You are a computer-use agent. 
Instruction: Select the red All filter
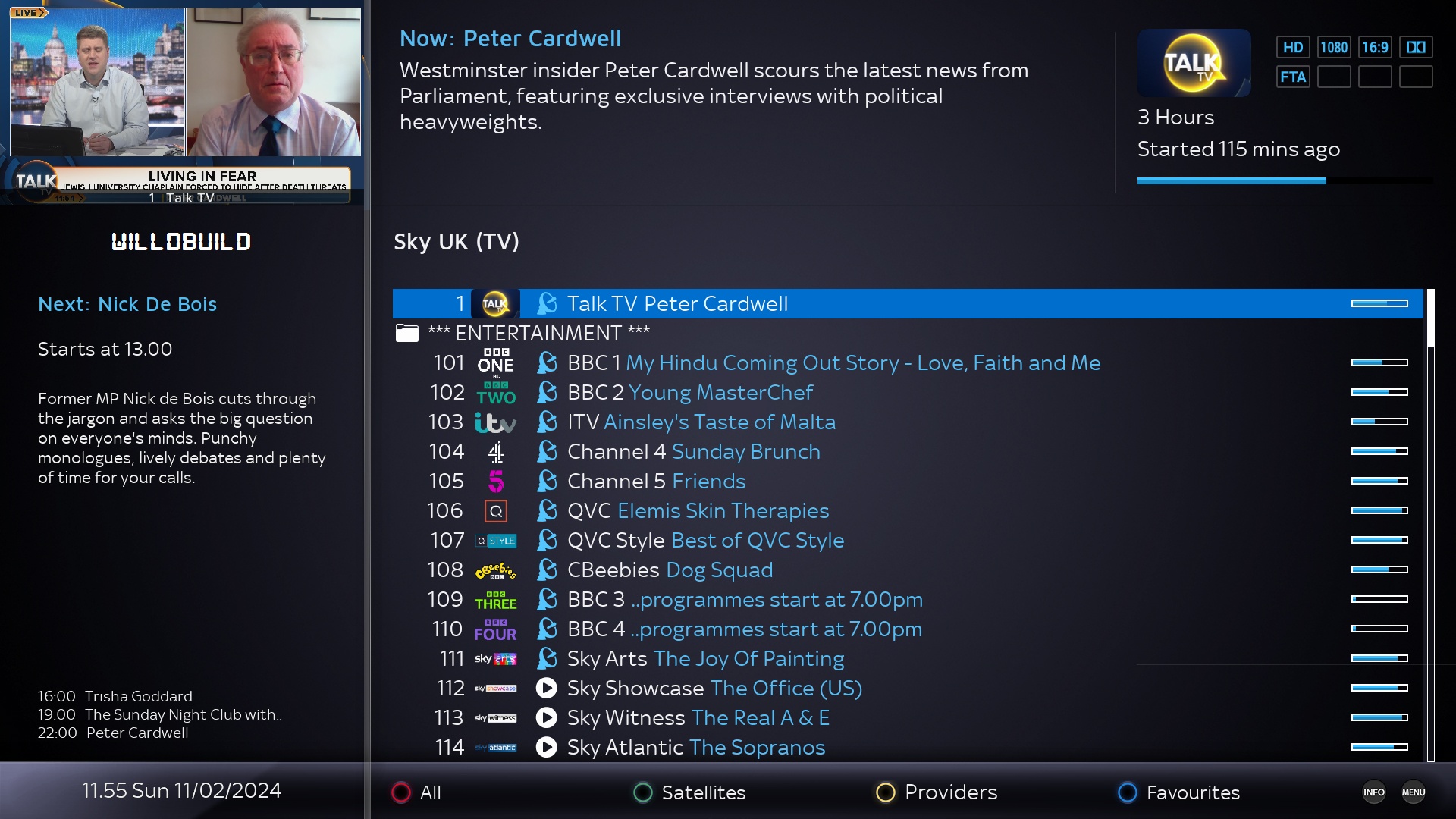pyautogui.click(x=416, y=792)
